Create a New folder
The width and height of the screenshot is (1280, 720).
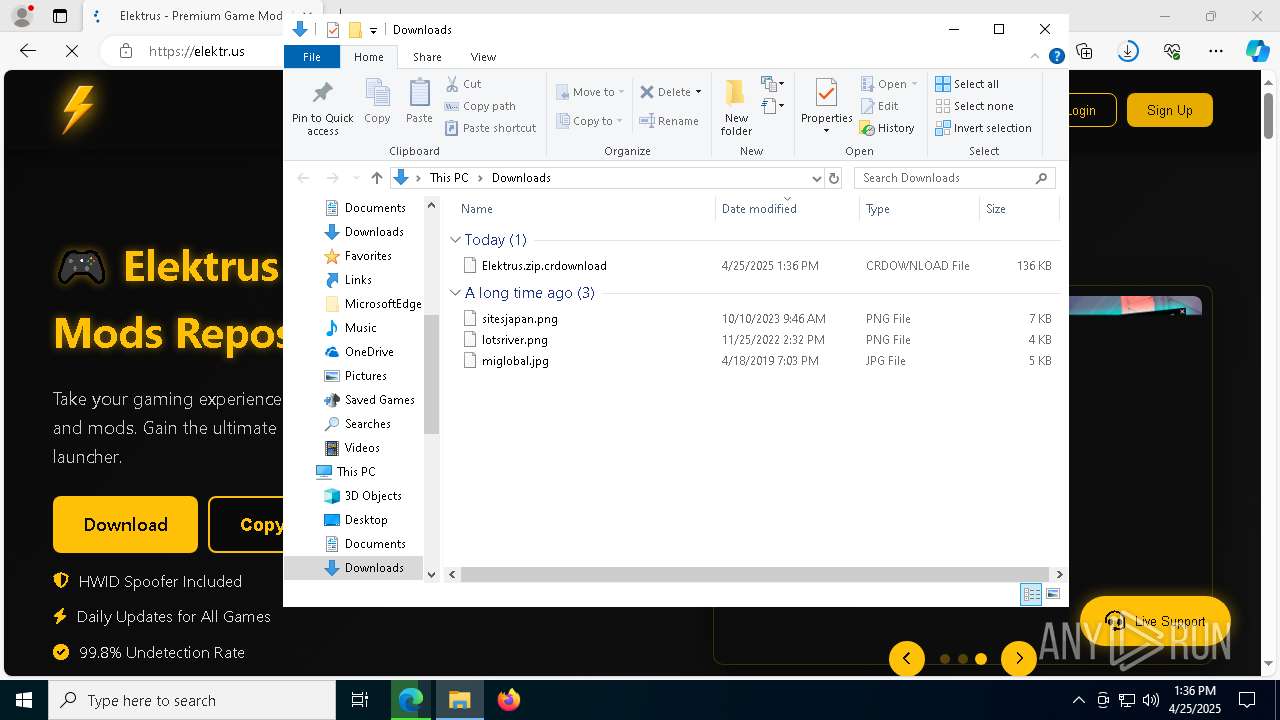(736, 107)
